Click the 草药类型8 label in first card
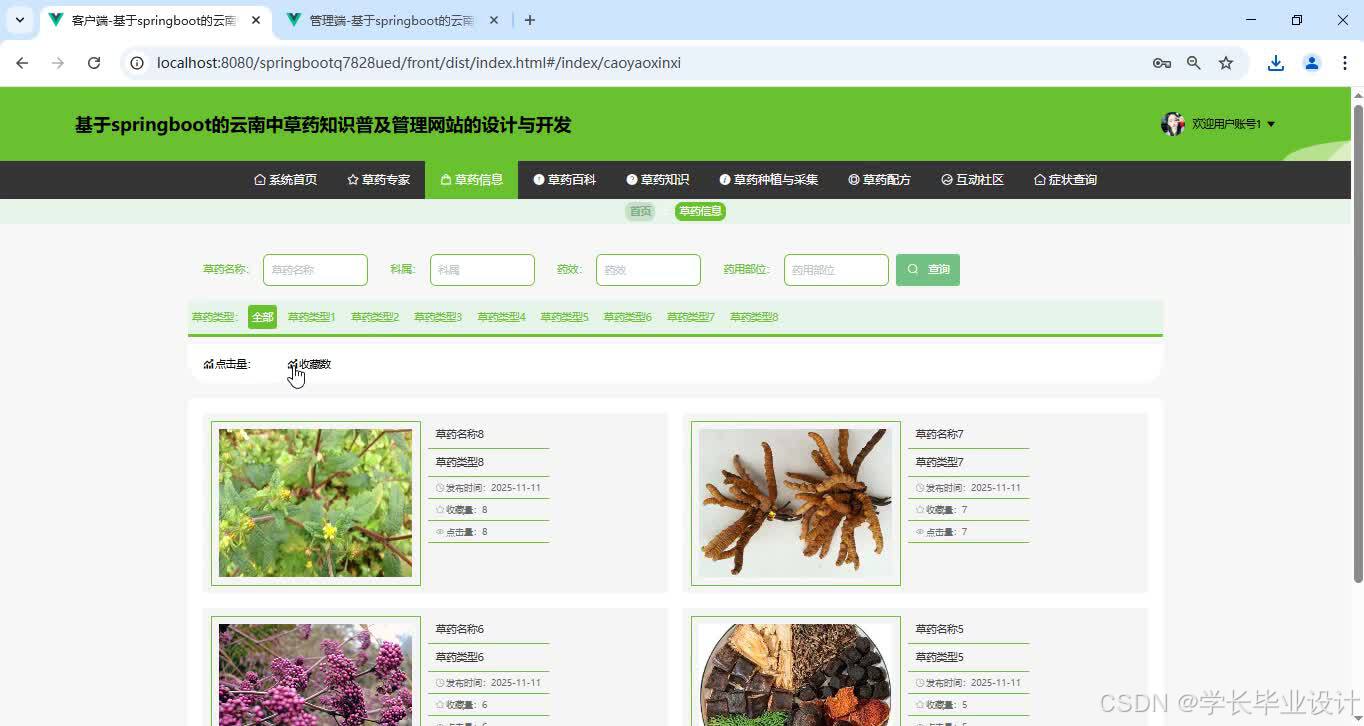Image resolution: width=1364 pixels, height=726 pixels. pos(460,462)
